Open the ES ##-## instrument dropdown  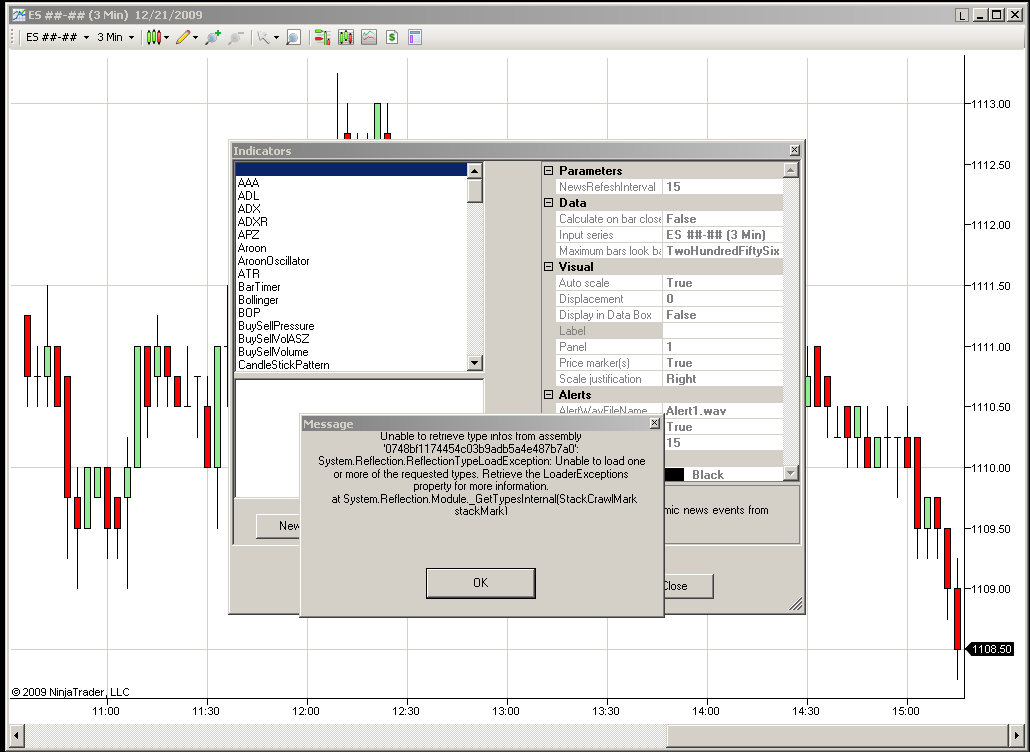coord(57,37)
